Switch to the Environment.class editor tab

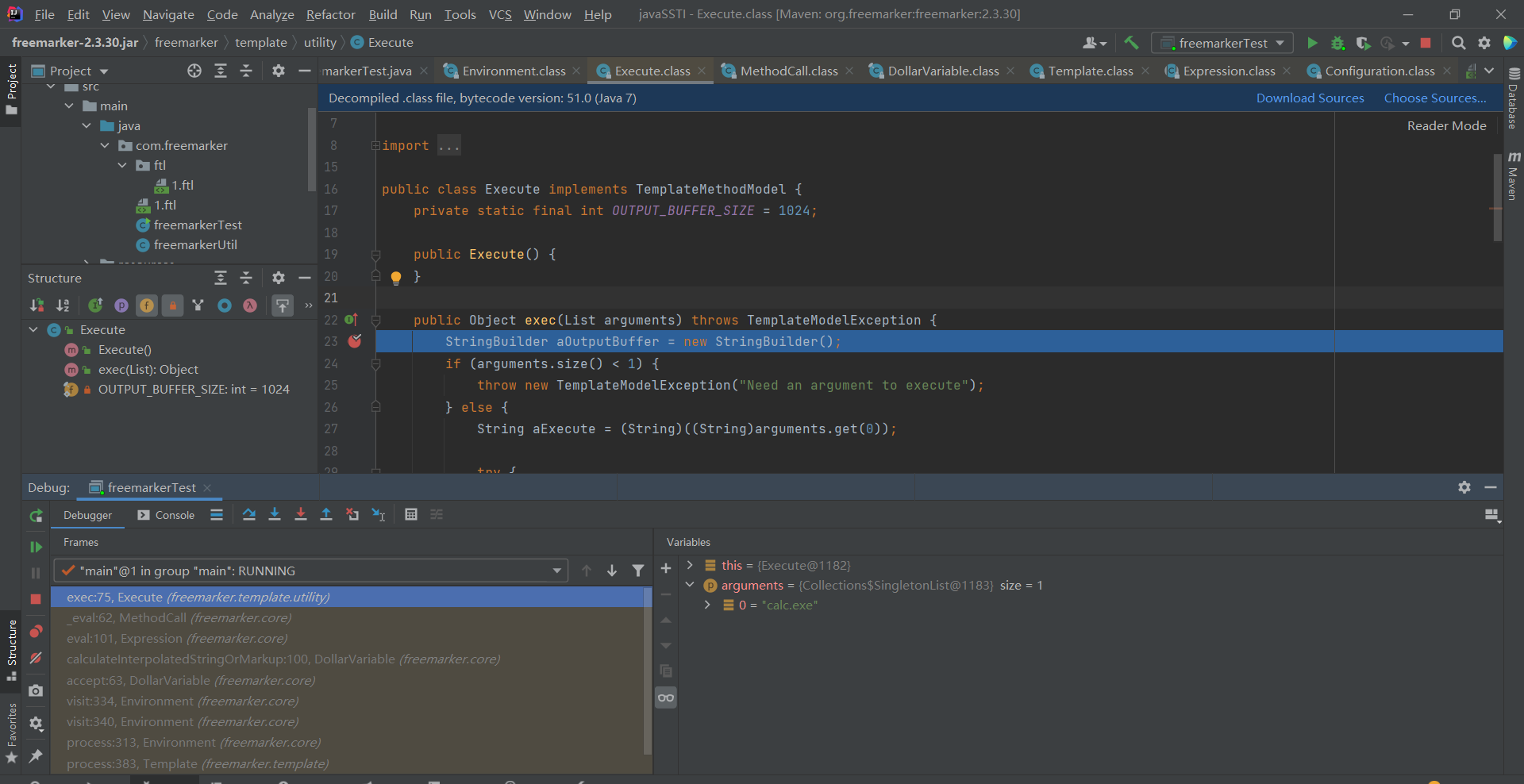click(x=513, y=71)
